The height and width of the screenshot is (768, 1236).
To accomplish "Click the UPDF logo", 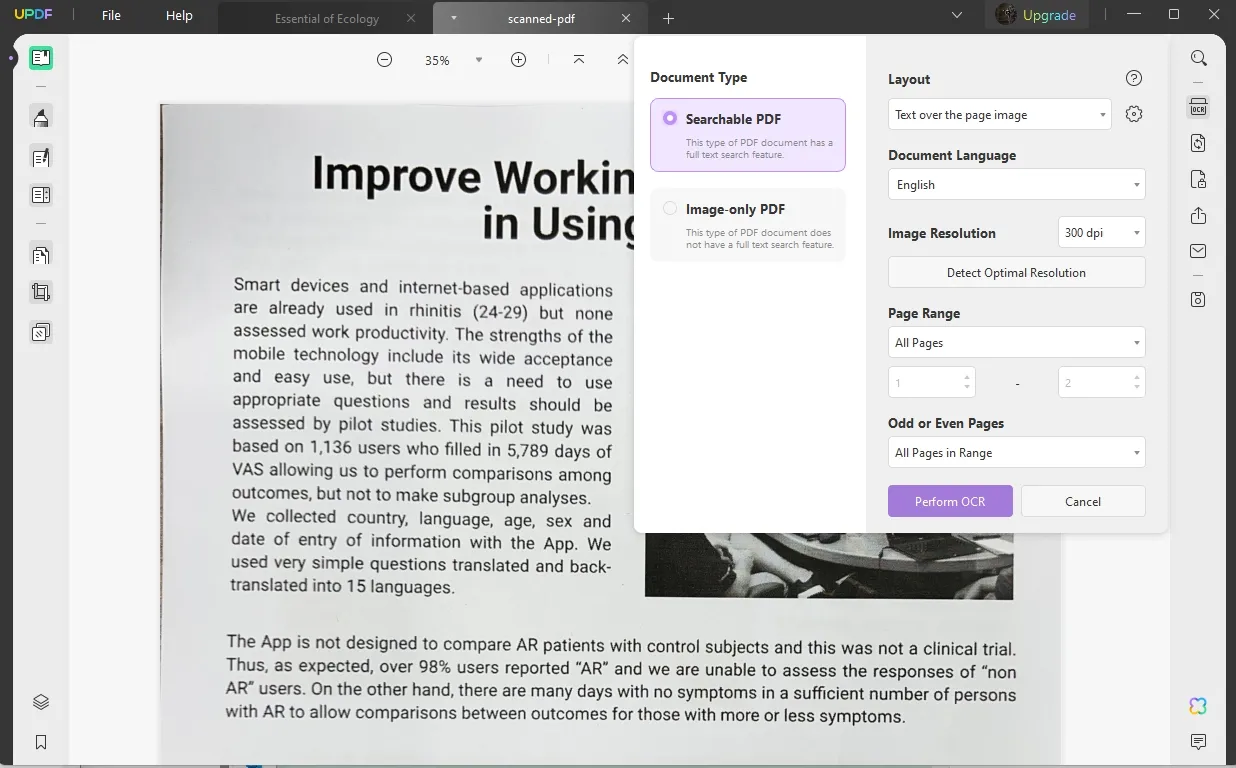I will 33,16.
